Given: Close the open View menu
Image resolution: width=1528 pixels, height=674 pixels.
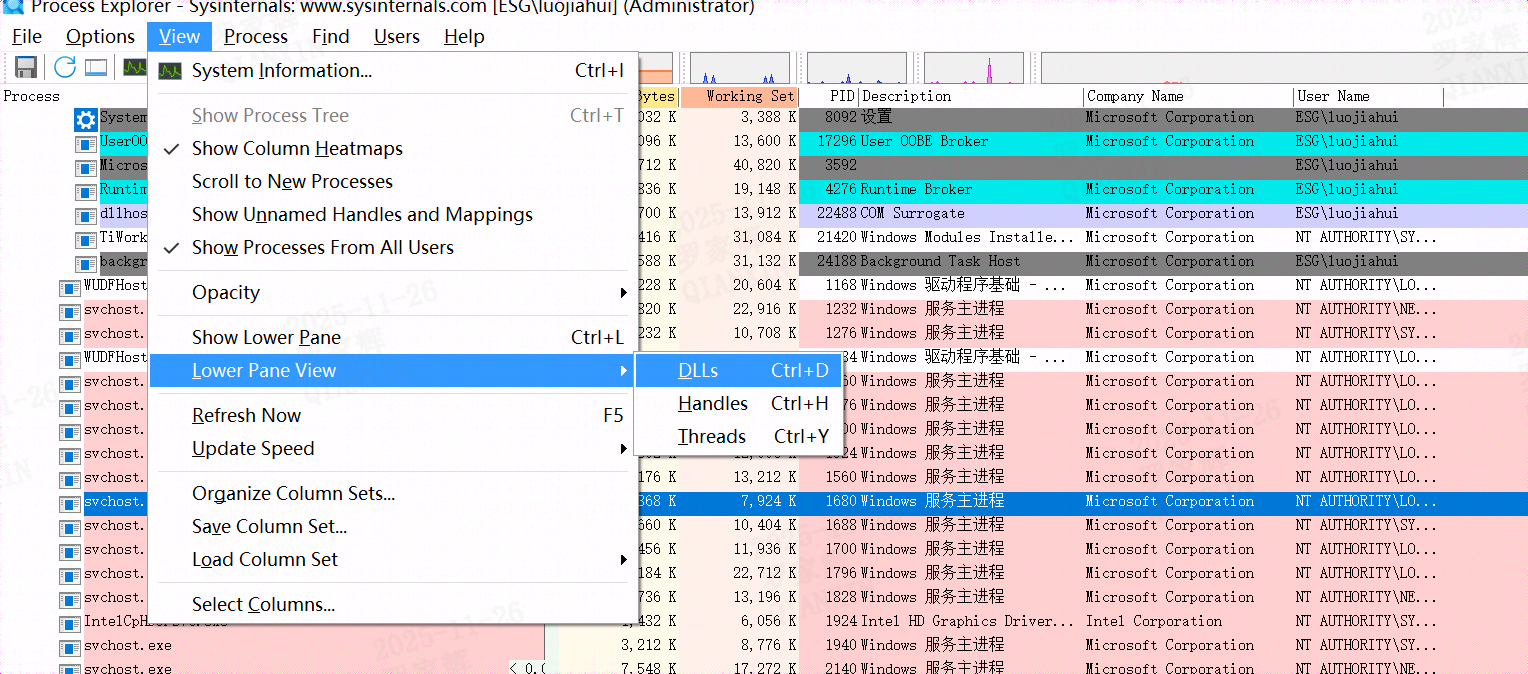Looking at the screenshot, I should point(180,37).
